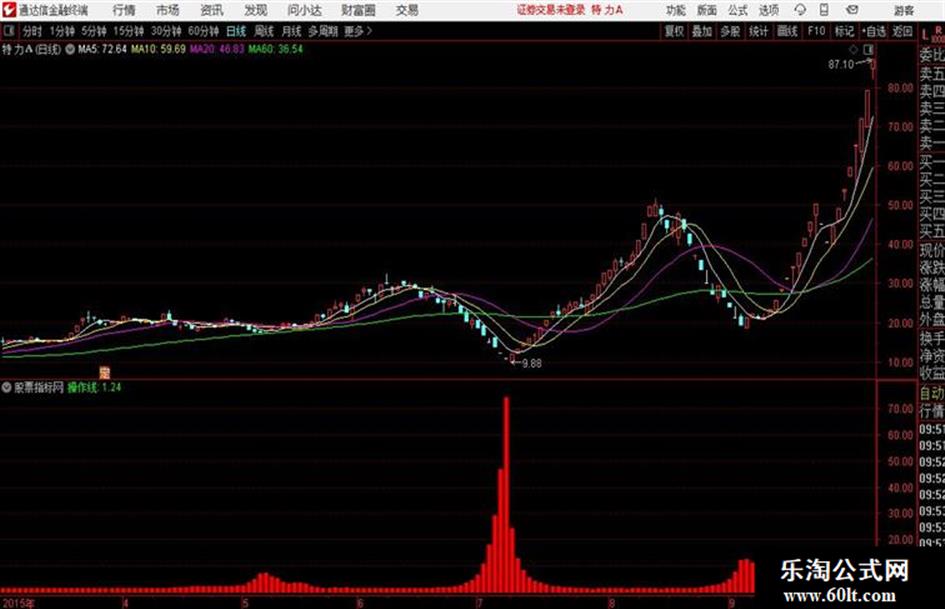Image resolution: width=945 pixels, height=609 pixels.
Task: Click the 2015年 date axis label
Action: (x=17, y=602)
